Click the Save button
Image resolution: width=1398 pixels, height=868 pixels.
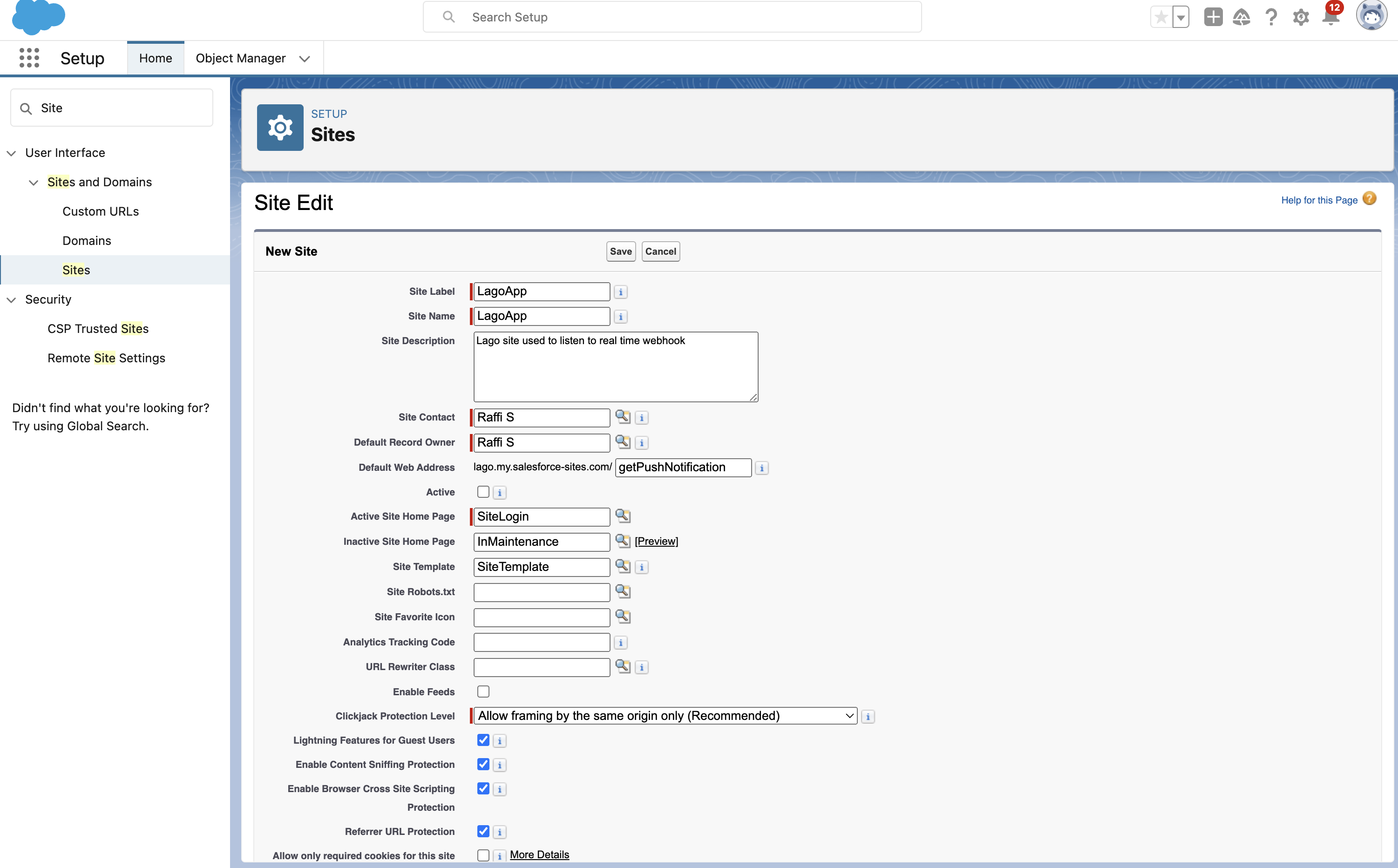pos(621,251)
